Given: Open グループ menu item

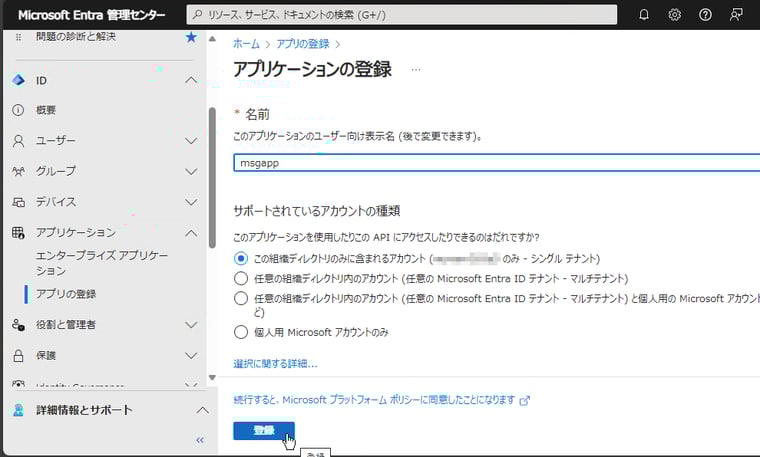Looking at the screenshot, I should tap(56, 171).
